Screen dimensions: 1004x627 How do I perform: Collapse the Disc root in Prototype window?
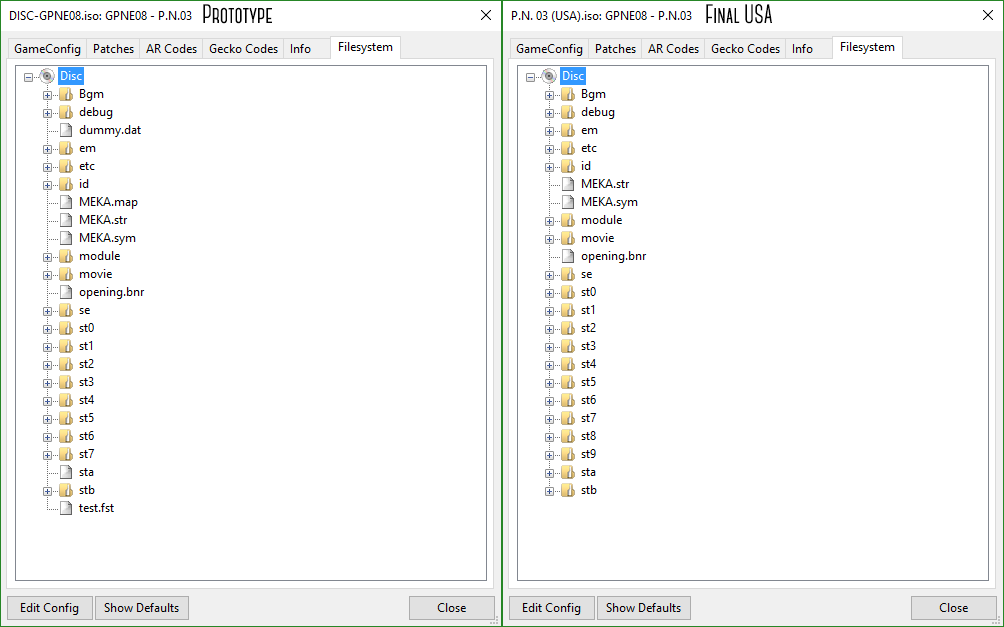pyautogui.click(x=28, y=77)
